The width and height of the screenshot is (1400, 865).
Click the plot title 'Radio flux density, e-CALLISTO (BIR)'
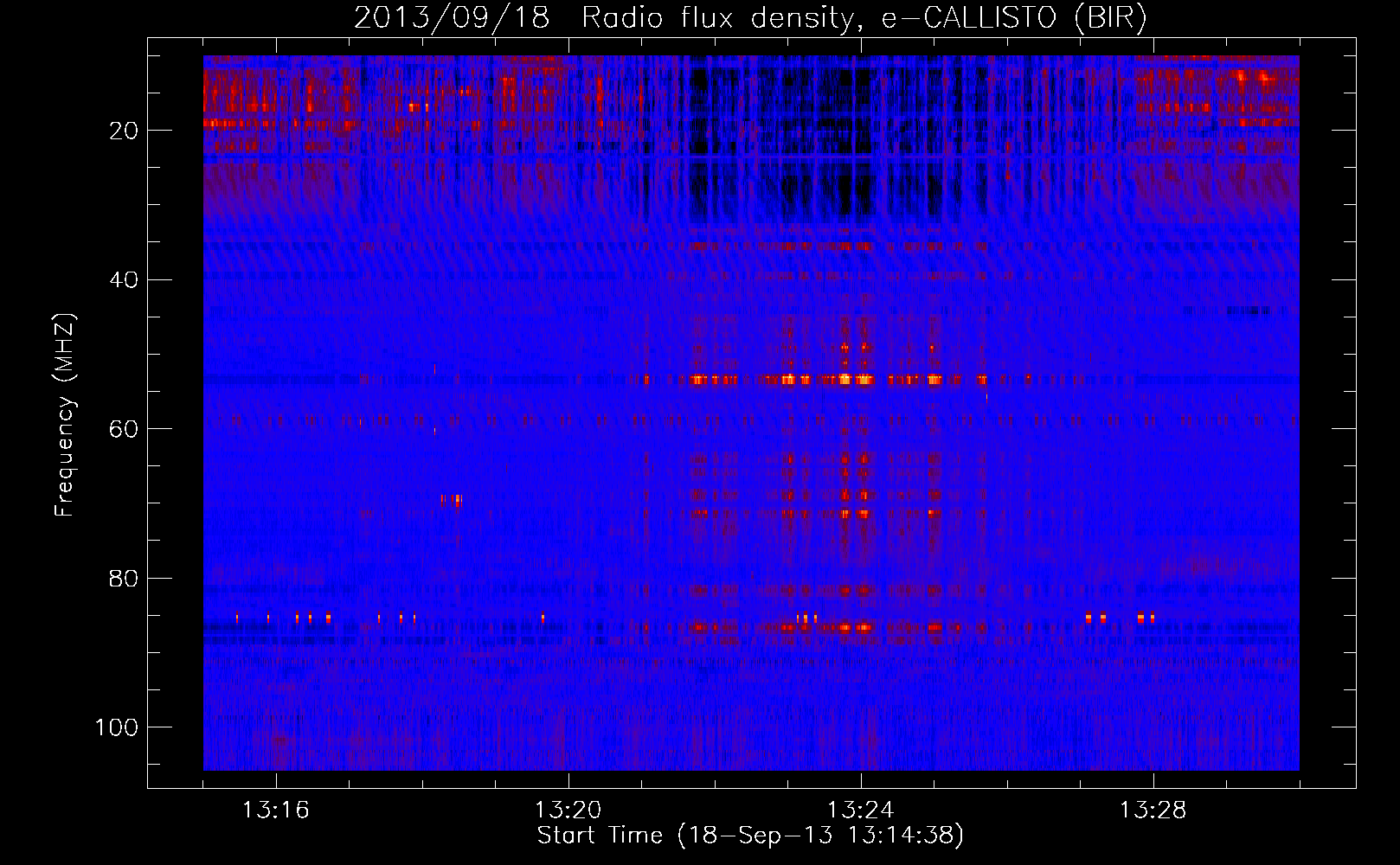click(864, 17)
